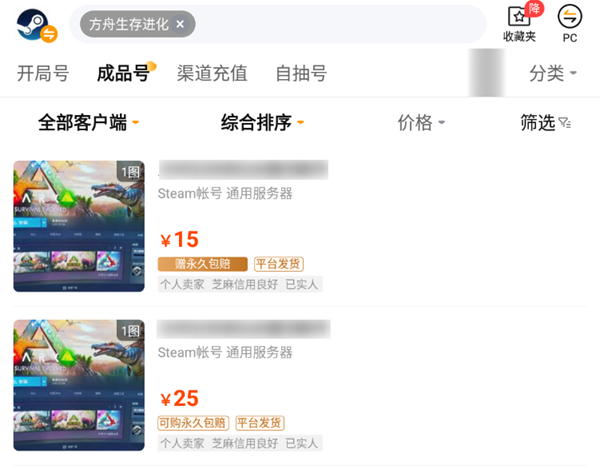Viewport: 600px width, 469px height.
Task: Select the 成品号 tab
Action: point(123,73)
